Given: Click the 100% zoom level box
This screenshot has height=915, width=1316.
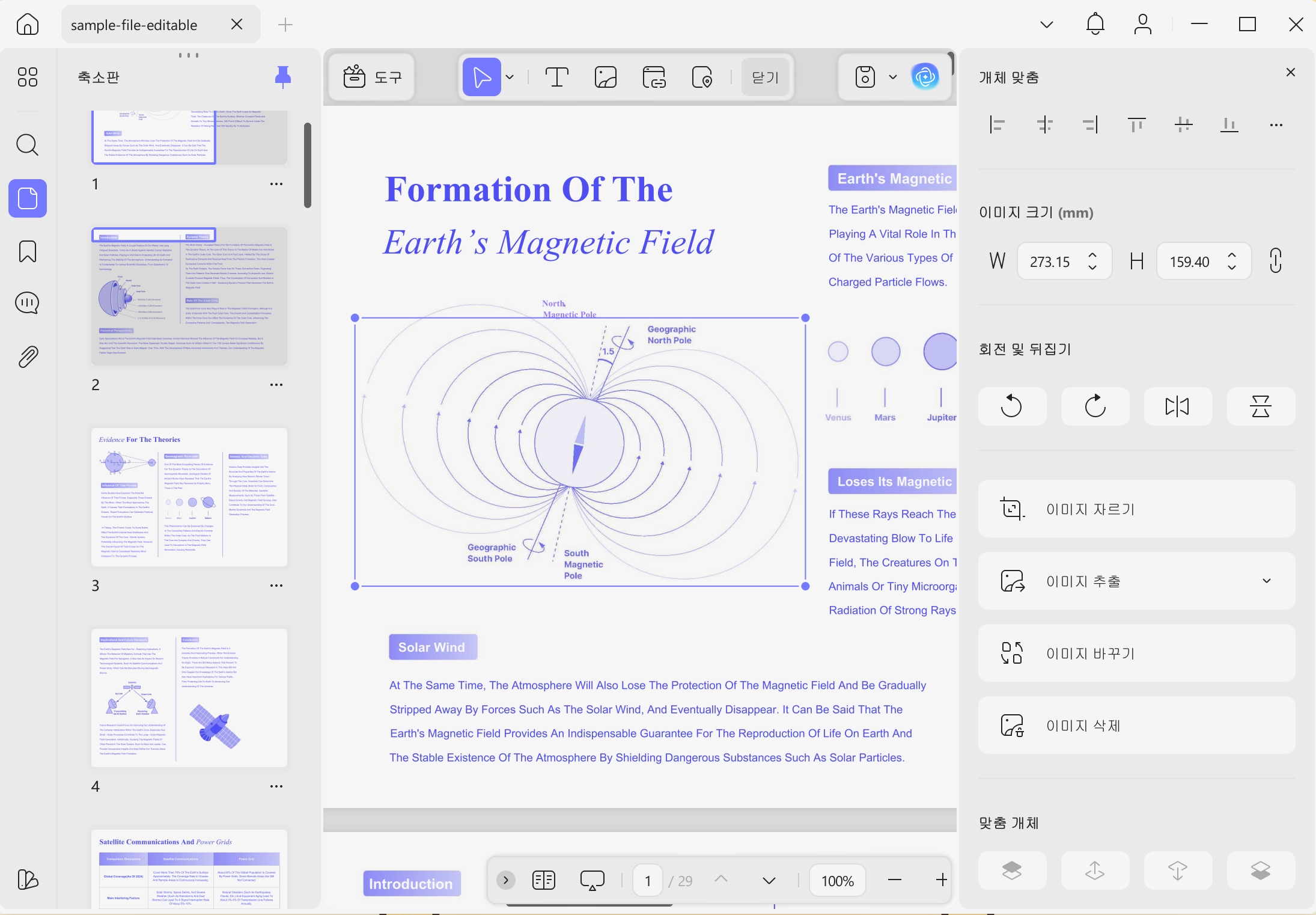Looking at the screenshot, I should (838, 881).
